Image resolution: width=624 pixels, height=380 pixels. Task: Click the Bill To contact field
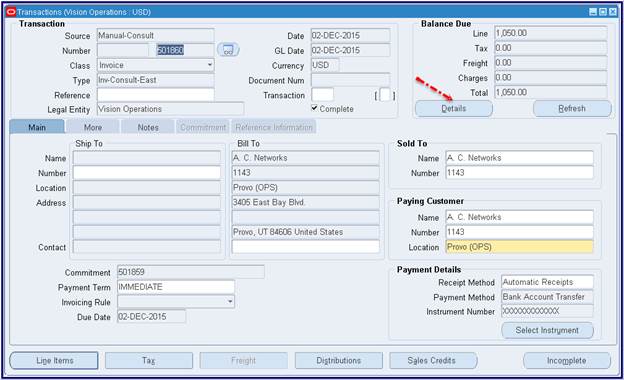point(306,247)
